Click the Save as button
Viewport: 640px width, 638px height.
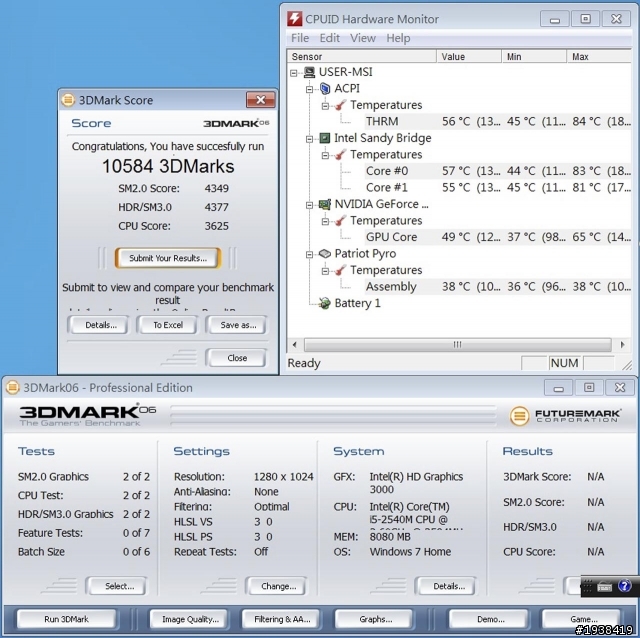click(x=236, y=325)
